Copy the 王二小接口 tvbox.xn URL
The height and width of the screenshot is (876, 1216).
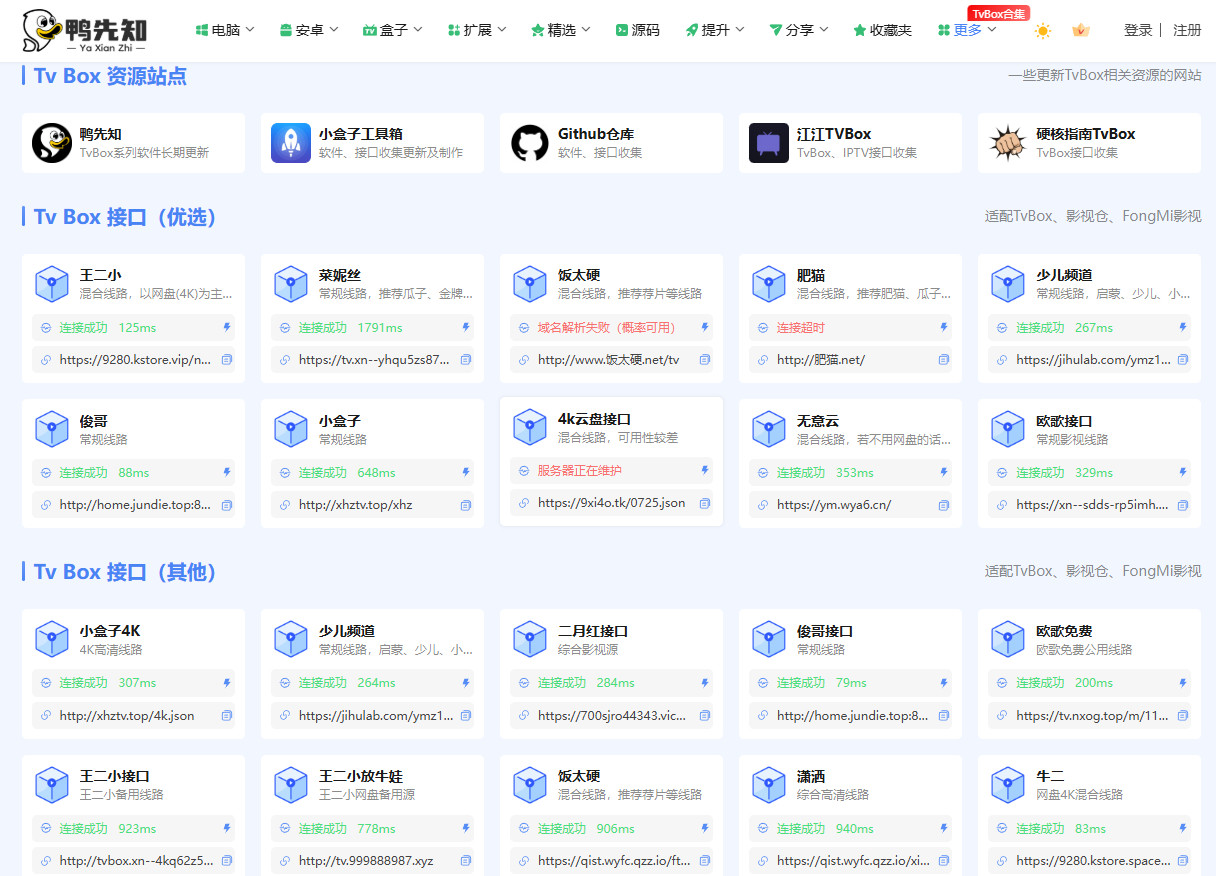227,860
